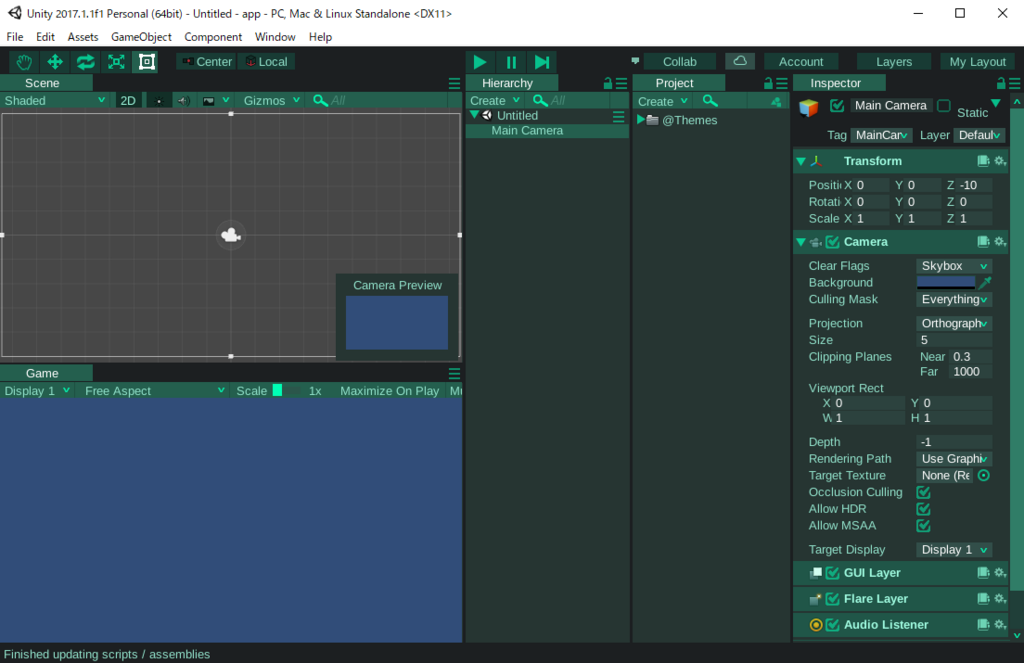Screen dimensions: 1024x663
Task: Toggle scene audio speaker icon
Action: (x=184, y=101)
